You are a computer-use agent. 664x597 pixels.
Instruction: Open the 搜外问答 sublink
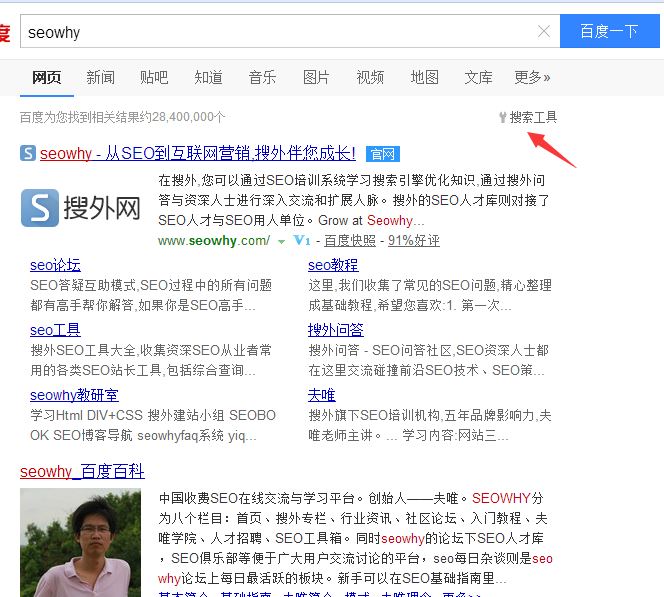tap(336, 330)
